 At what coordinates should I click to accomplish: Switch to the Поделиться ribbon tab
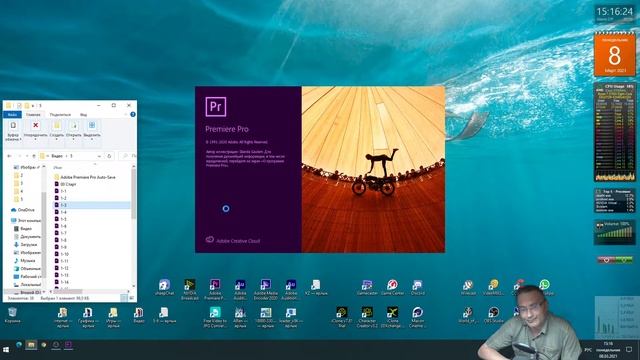(x=60, y=115)
